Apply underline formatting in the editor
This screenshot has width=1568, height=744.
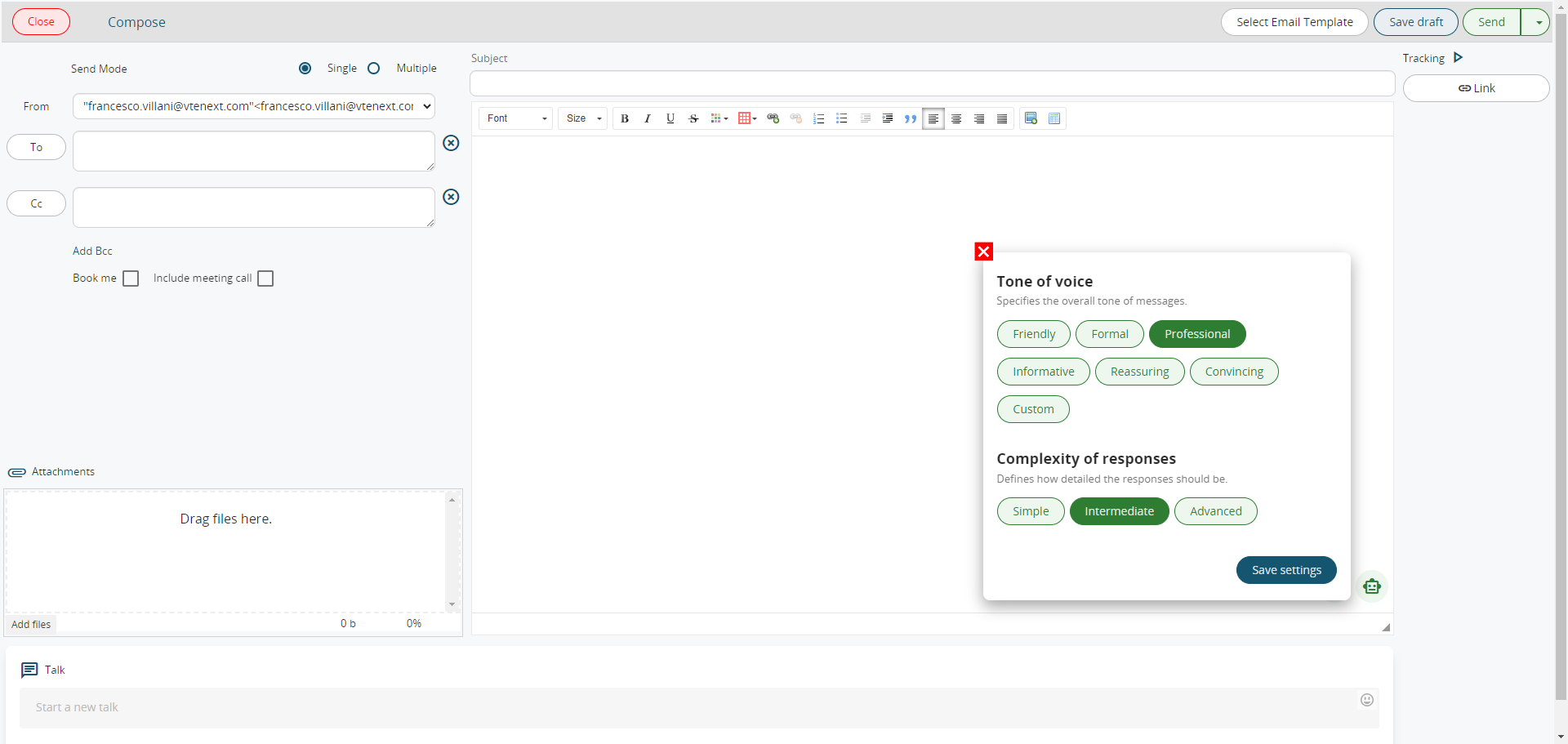tap(670, 118)
